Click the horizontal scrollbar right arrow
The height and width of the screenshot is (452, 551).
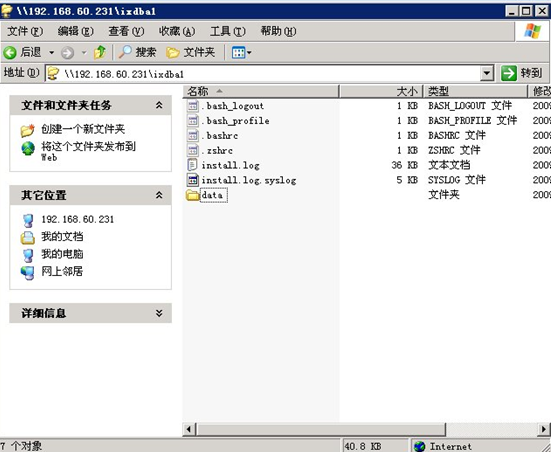pyautogui.click(x=544, y=429)
